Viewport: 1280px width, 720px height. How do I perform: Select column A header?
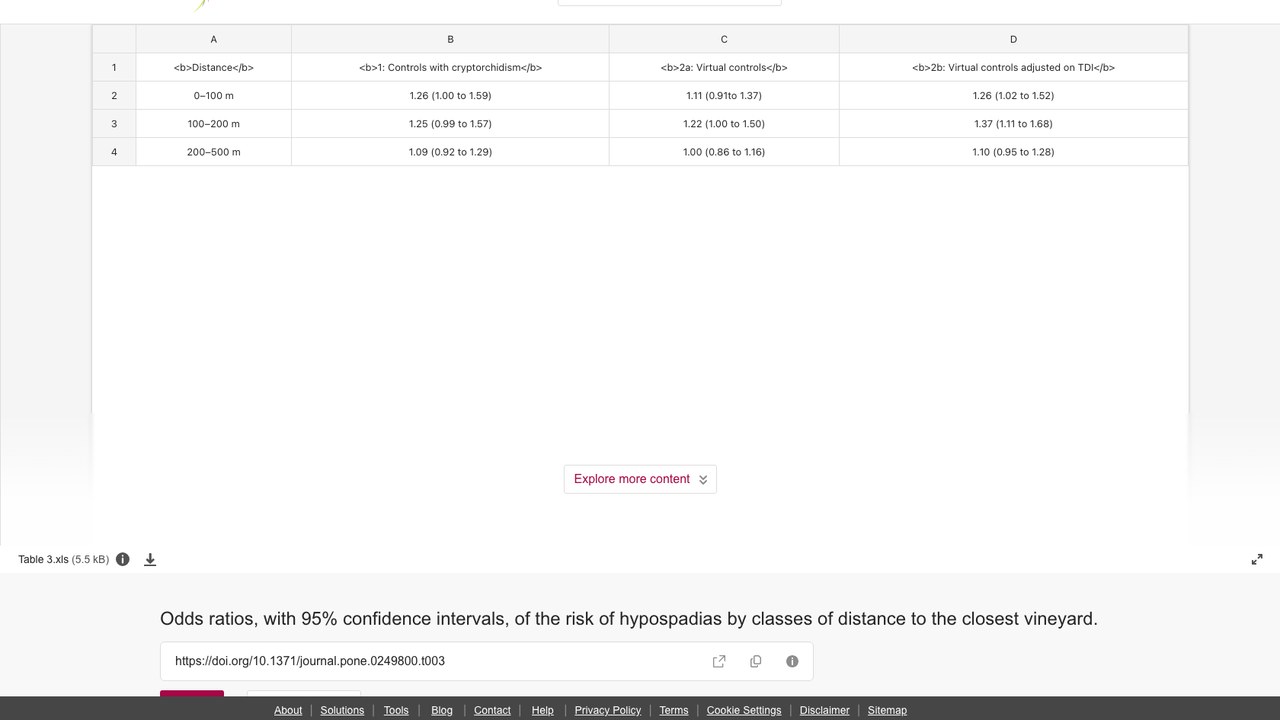tap(213, 39)
